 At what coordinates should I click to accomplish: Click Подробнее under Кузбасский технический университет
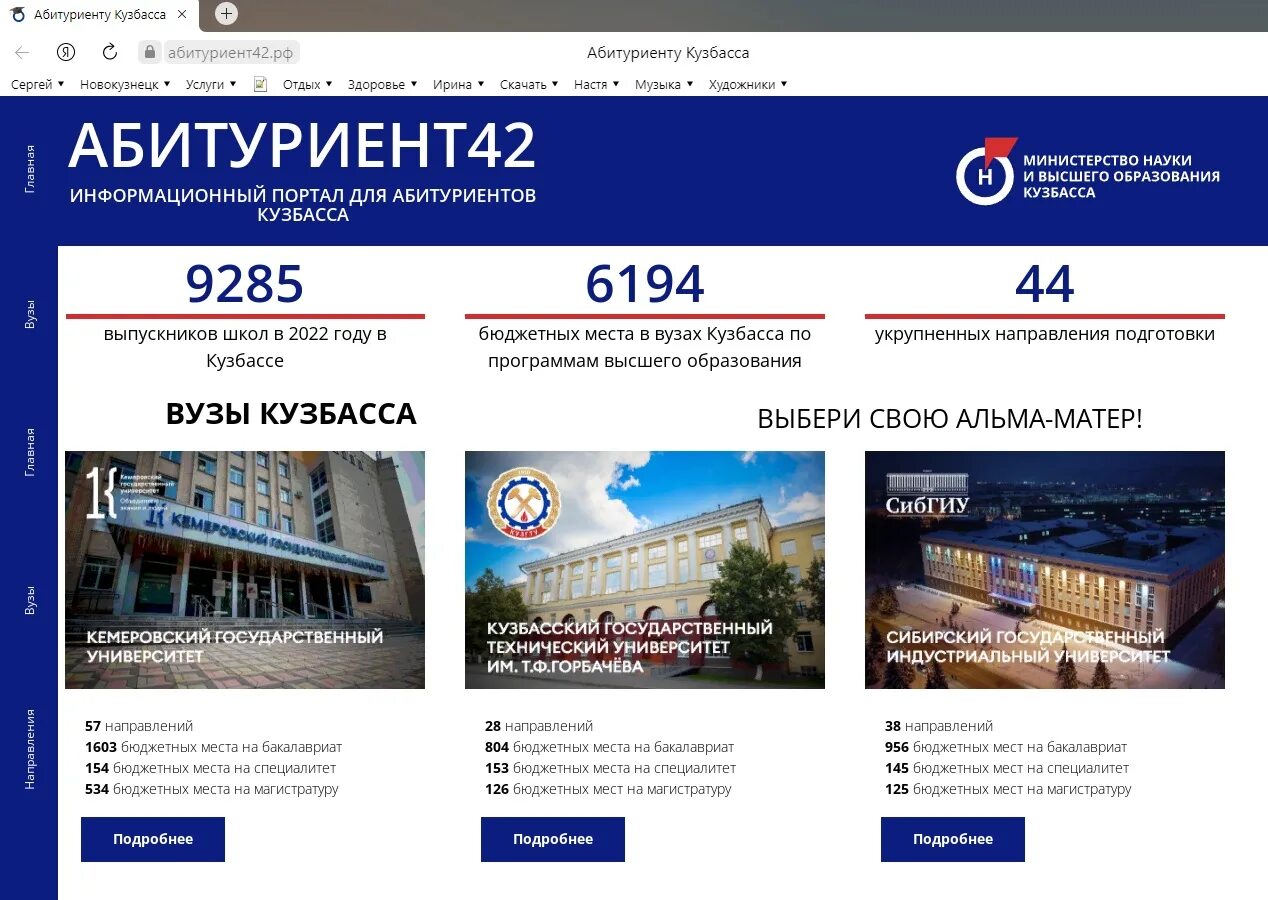[x=553, y=839]
